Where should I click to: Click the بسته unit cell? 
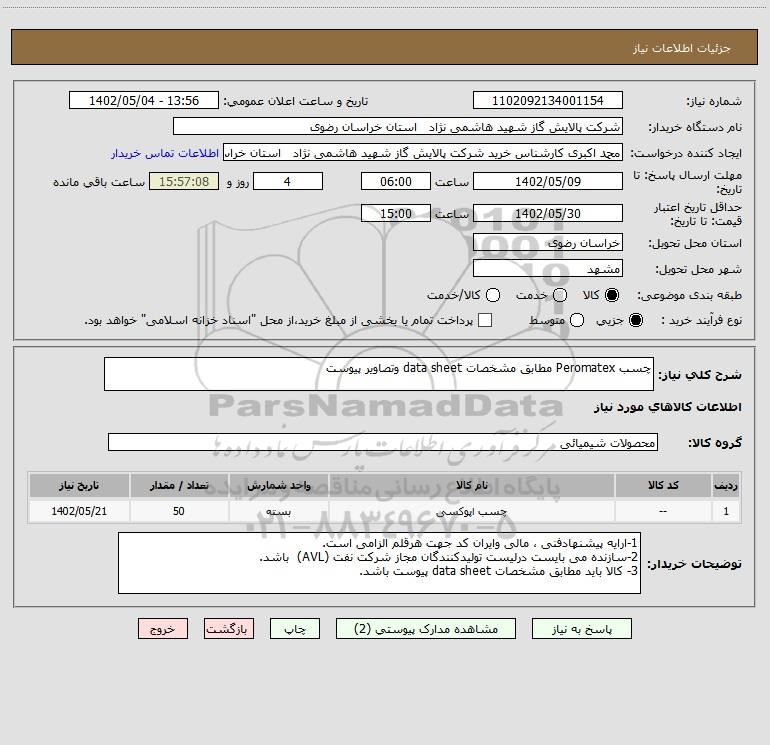pyautogui.click(x=278, y=511)
